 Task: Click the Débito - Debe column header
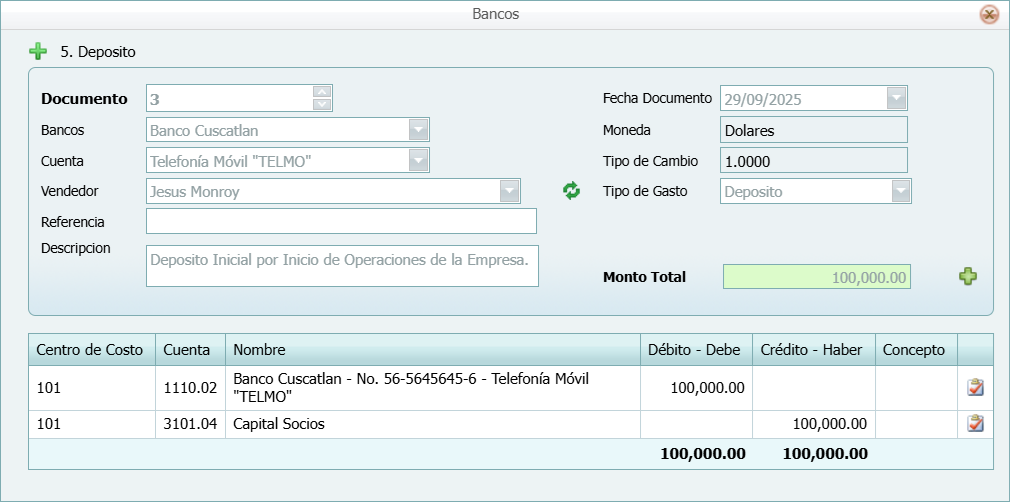tap(694, 350)
